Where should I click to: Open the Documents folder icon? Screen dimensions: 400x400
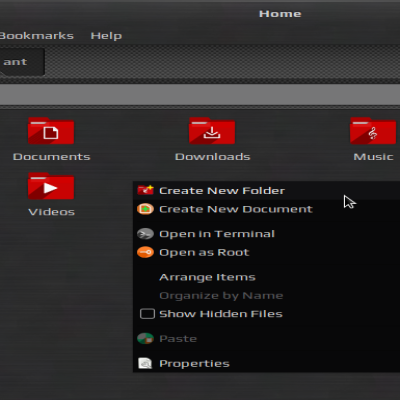pos(51,131)
